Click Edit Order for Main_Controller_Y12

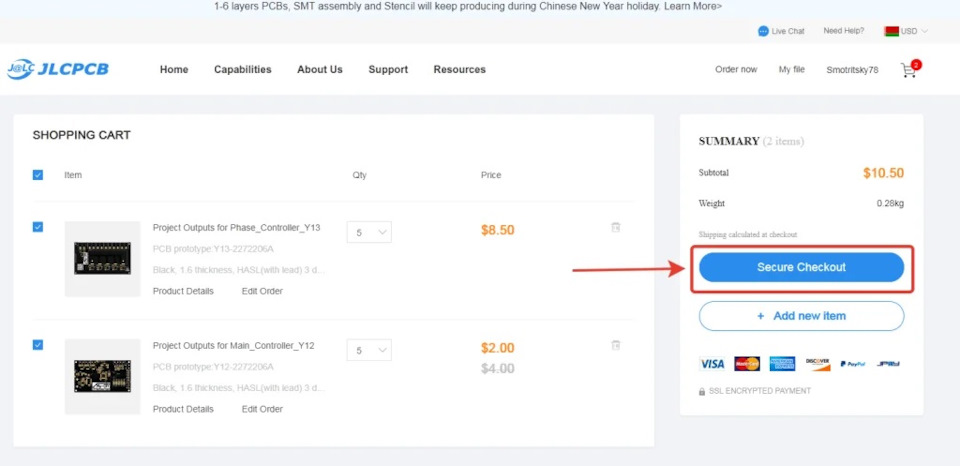point(262,409)
